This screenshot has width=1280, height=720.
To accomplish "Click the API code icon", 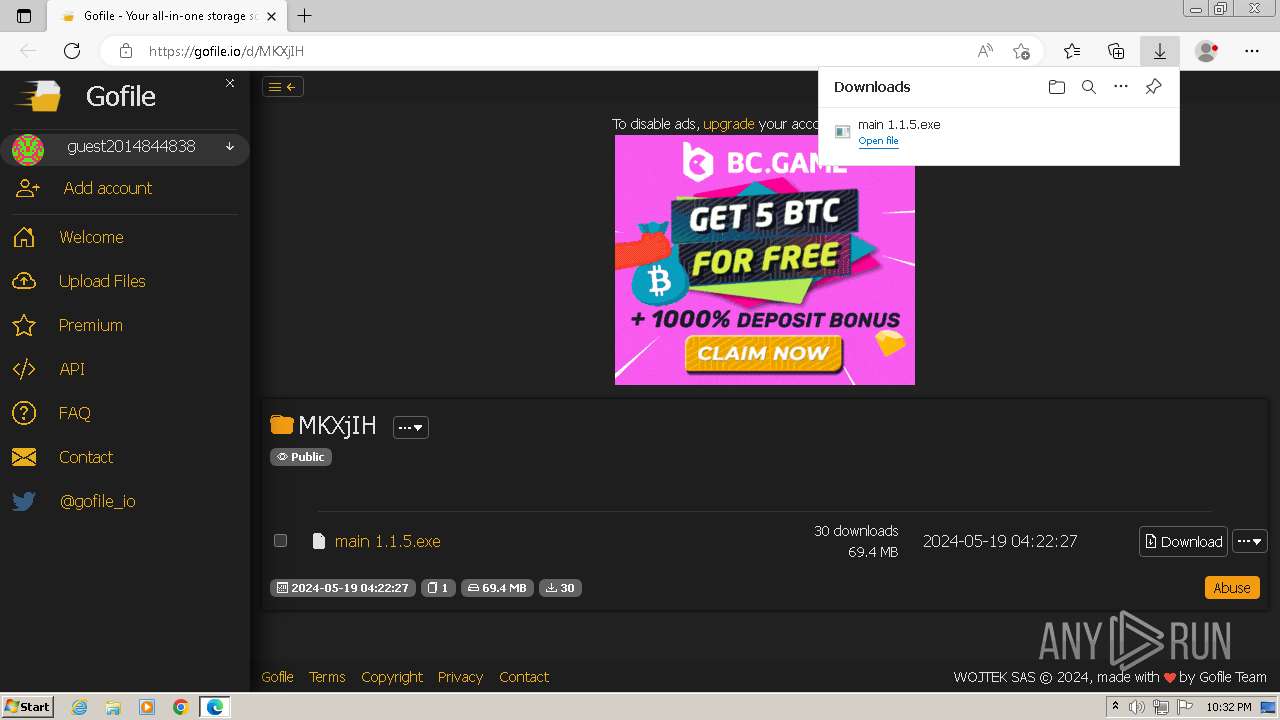I will [x=24, y=369].
